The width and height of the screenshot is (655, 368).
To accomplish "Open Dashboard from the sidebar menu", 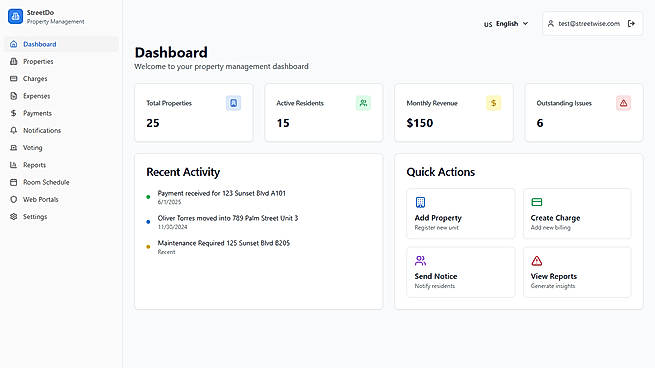I will 61,44.
